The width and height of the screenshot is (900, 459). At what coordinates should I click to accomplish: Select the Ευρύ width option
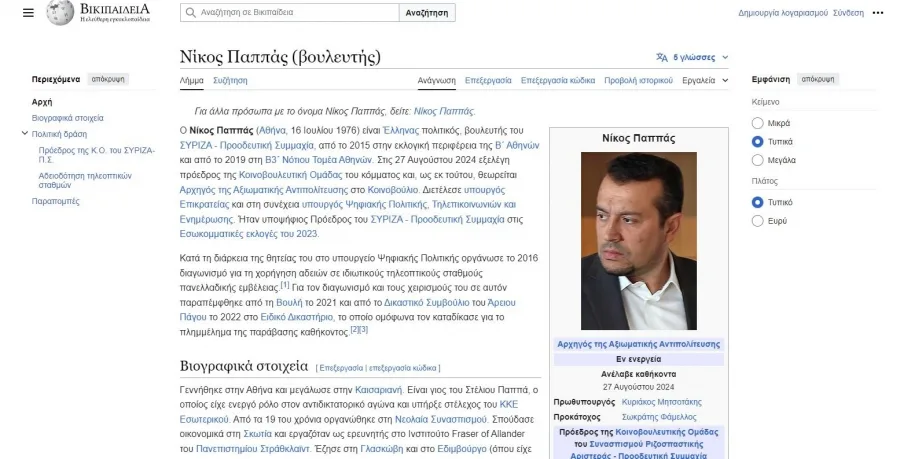point(757,220)
